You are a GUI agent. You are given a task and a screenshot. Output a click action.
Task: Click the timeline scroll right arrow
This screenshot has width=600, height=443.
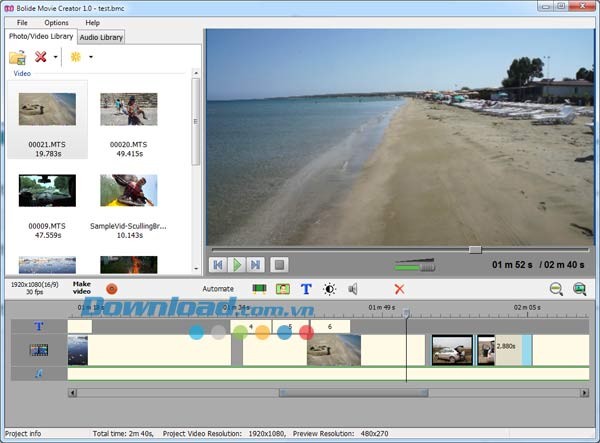pyautogui.click(x=584, y=393)
